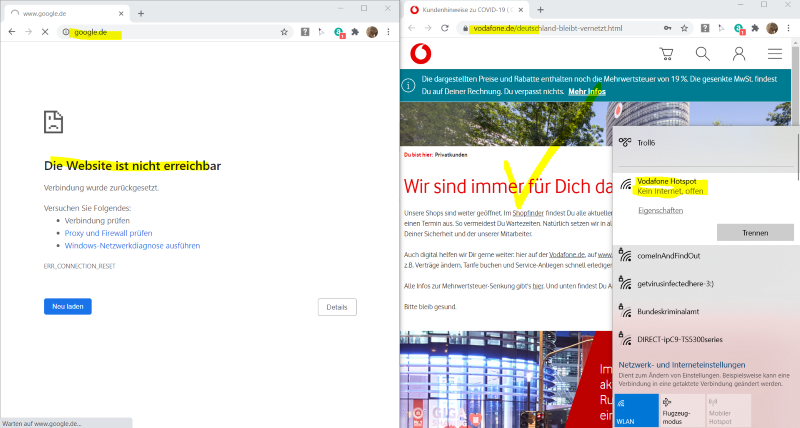The image size is (800, 428).
Task: Select the DIRECT-ipC9-TS5300series network
Action: 704,339
